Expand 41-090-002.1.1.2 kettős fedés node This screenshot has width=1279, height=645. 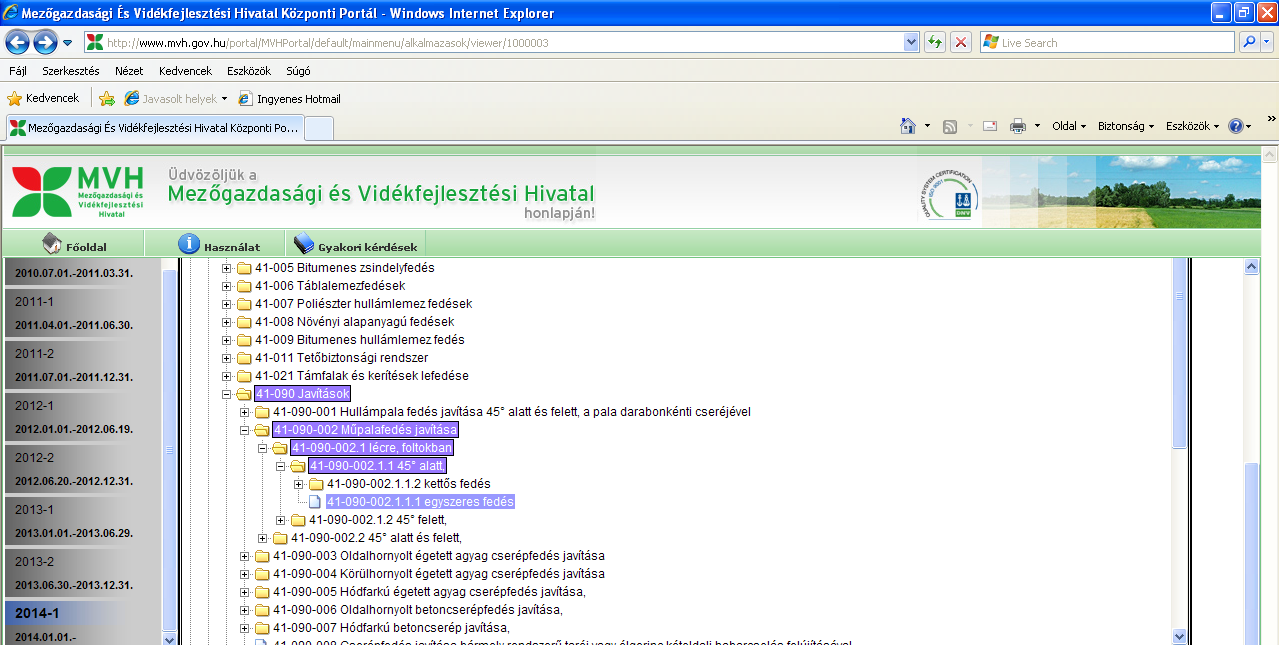tap(299, 484)
